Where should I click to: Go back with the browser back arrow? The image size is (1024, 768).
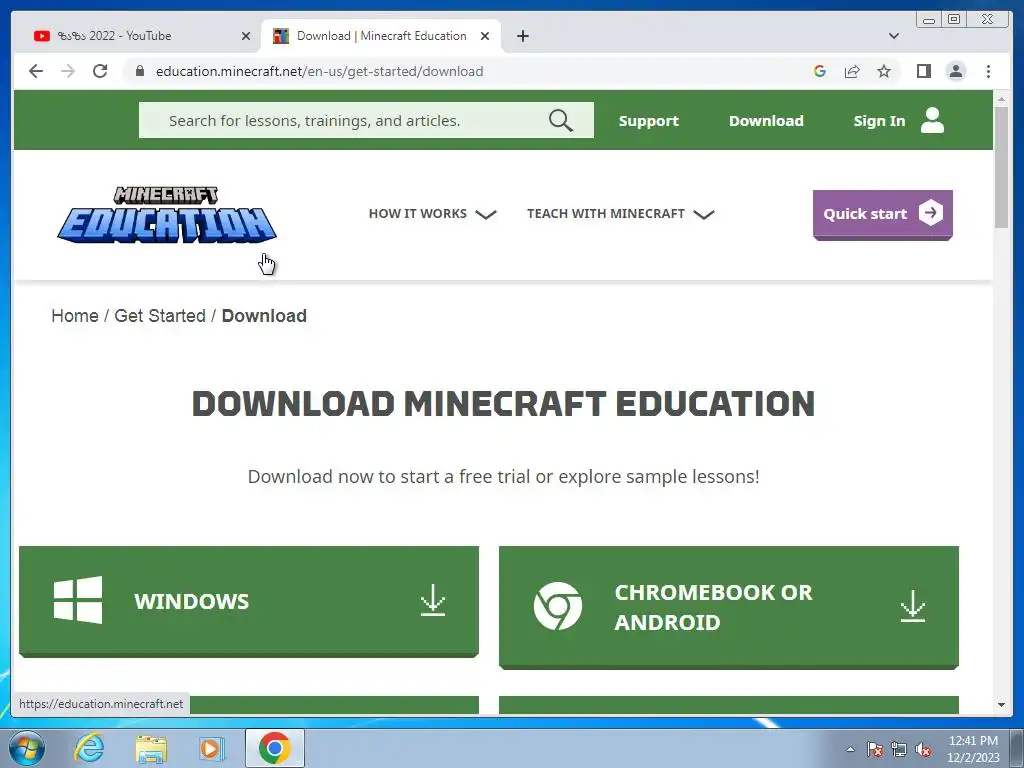click(x=36, y=71)
